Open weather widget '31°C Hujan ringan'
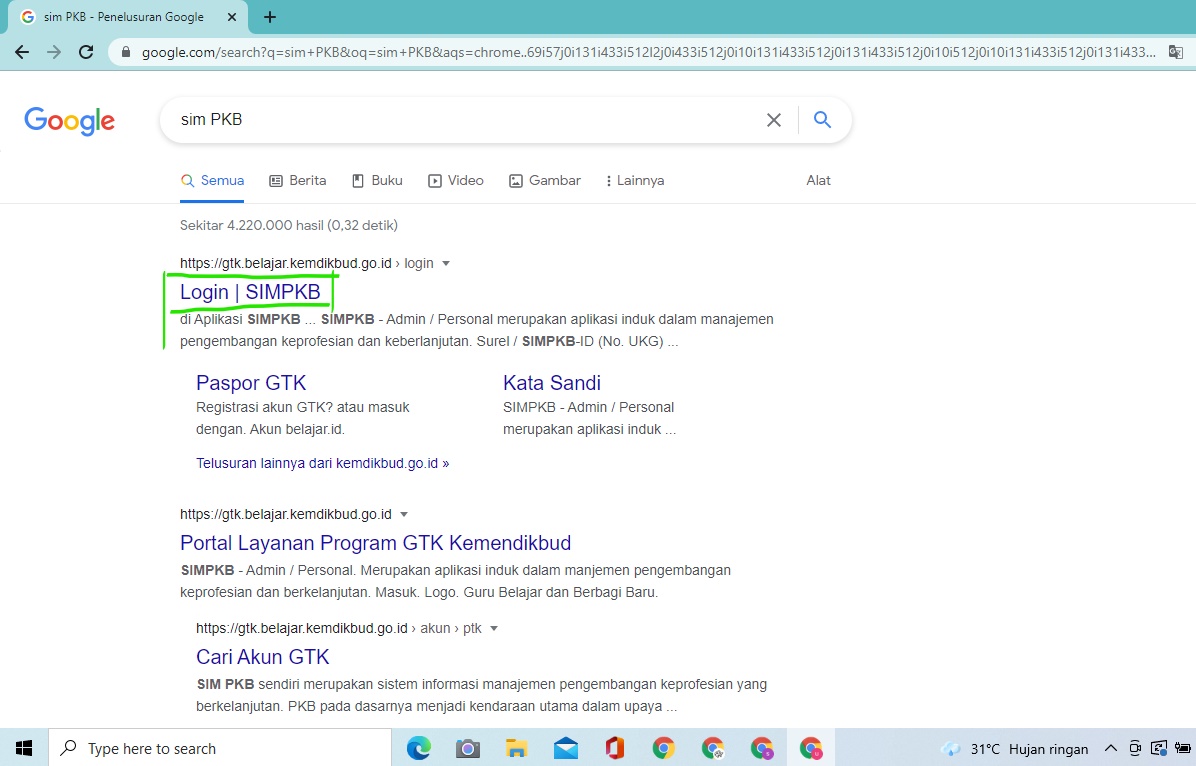Screen dimensions: 1196x766 coord(1015,749)
